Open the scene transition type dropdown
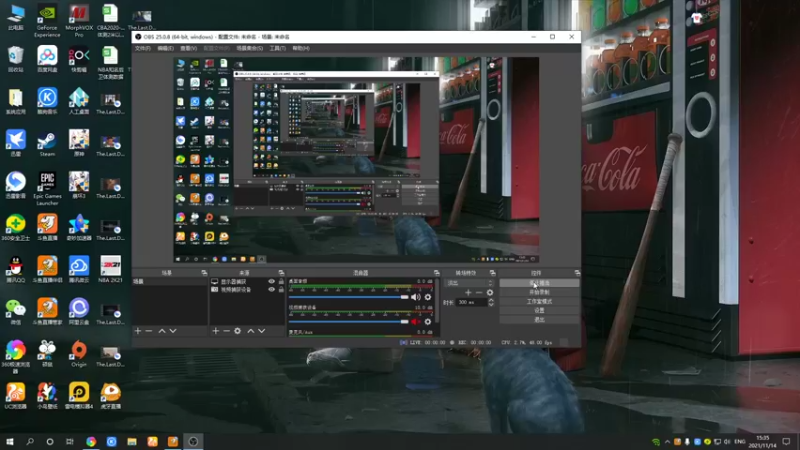 point(470,283)
